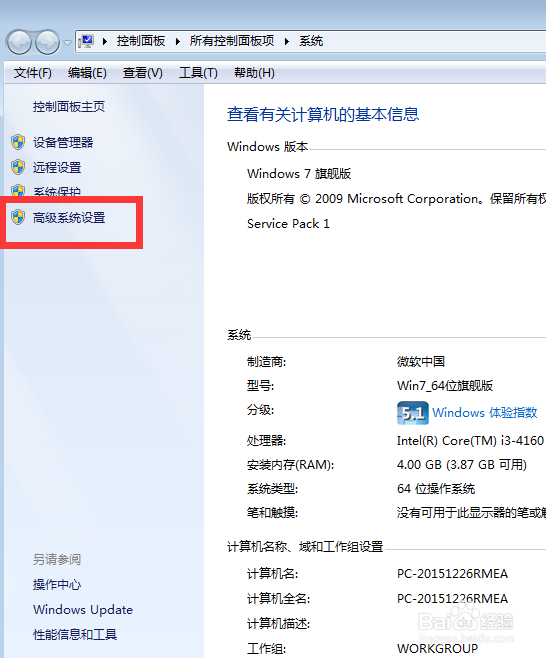546x658 pixels.
Task: Select 所有控制面板项 breadcrumb
Action: pyautogui.click(x=232, y=41)
